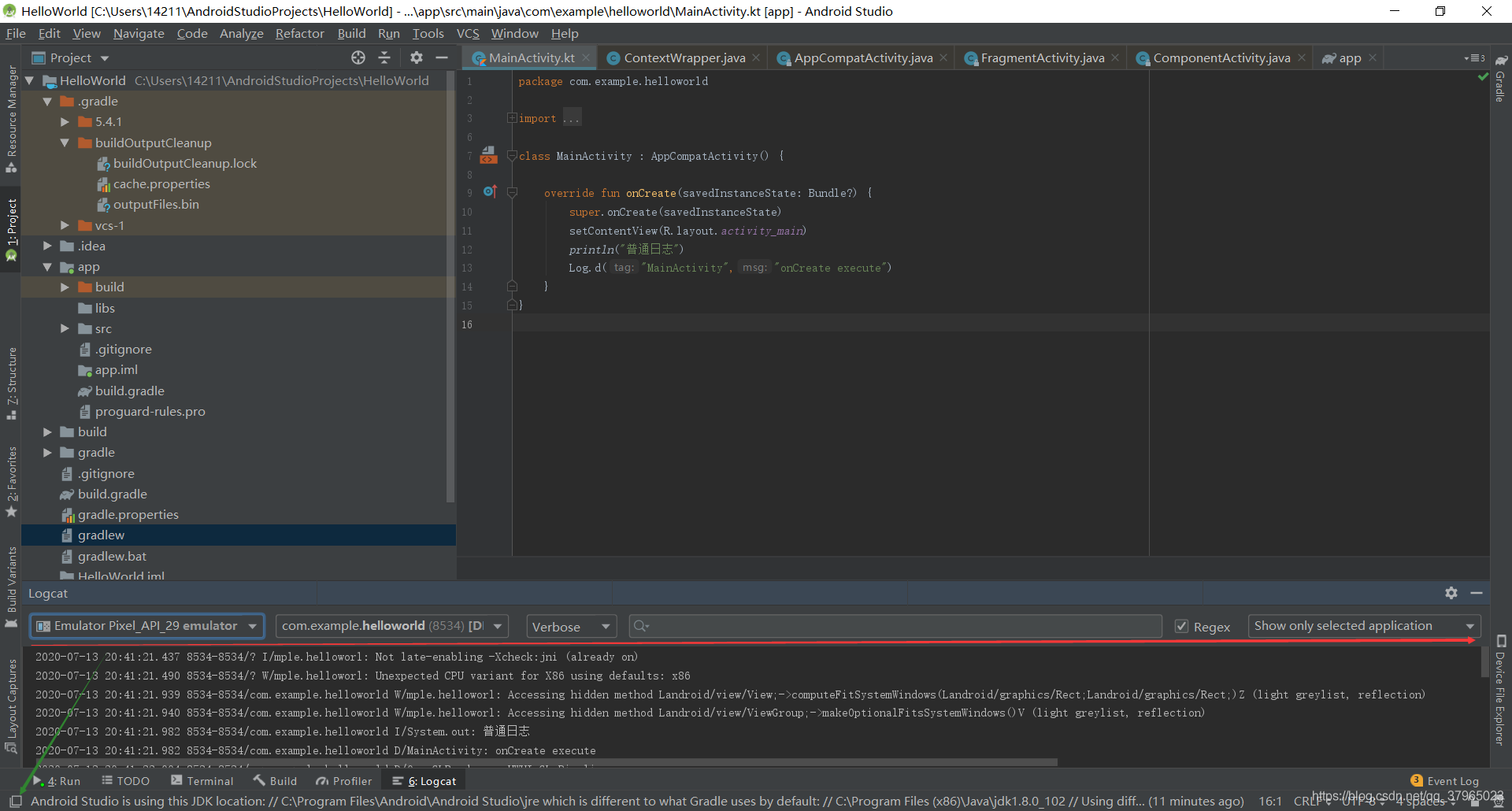This screenshot has width=1512, height=811.
Task: Click the class gutter icon on line 7
Action: coord(489,155)
